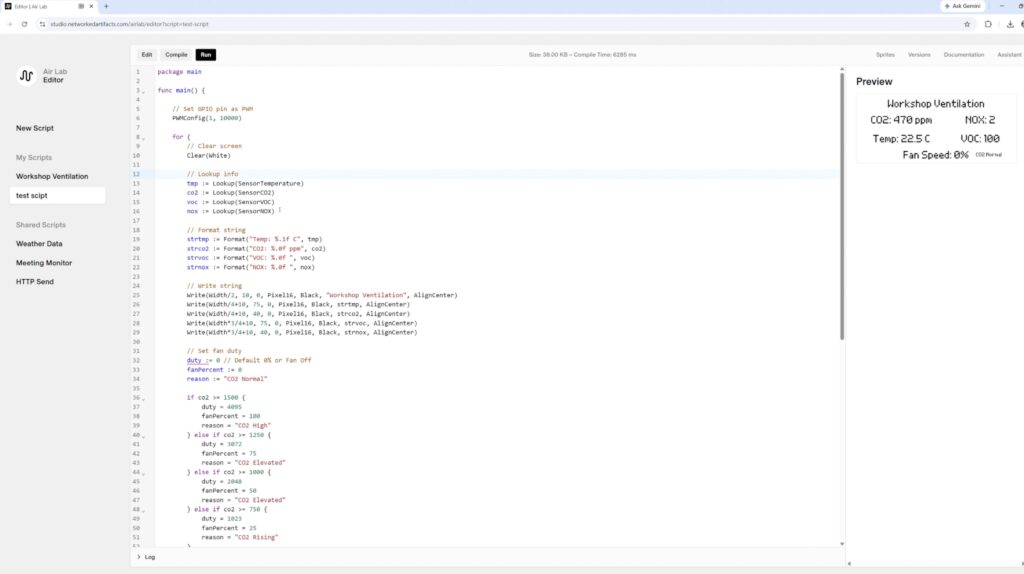Collapse the else if co2 >= 1000 fold
This screenshot has width=1024, height=574.
[144, 473]
